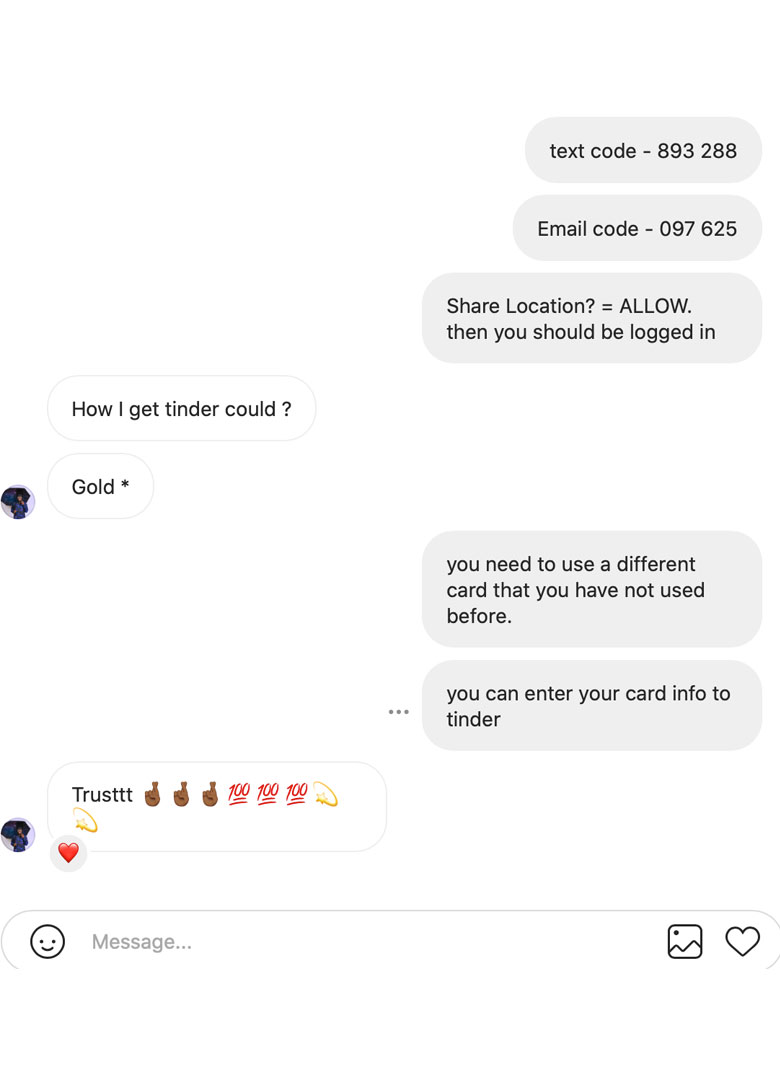Send a heart using the like icon
780x1080 pixels.
tap(742, 941)
